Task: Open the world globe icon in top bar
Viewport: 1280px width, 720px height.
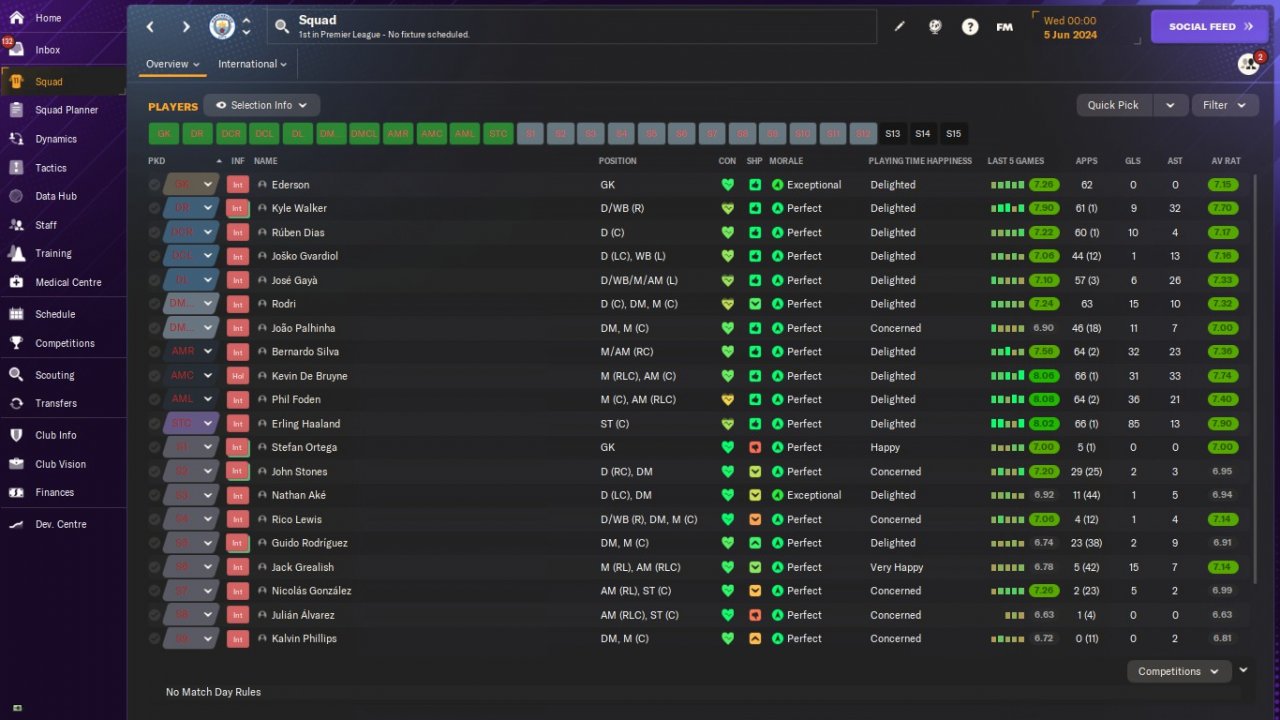Action: pyautogui.click(x=935, y=27)
